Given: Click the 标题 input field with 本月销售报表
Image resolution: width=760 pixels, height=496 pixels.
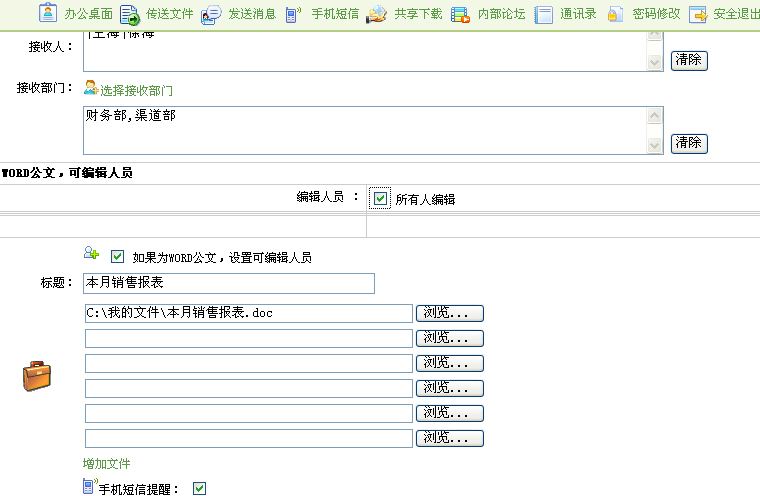Looking at the screenshot, I should click(x=229, y=283).
